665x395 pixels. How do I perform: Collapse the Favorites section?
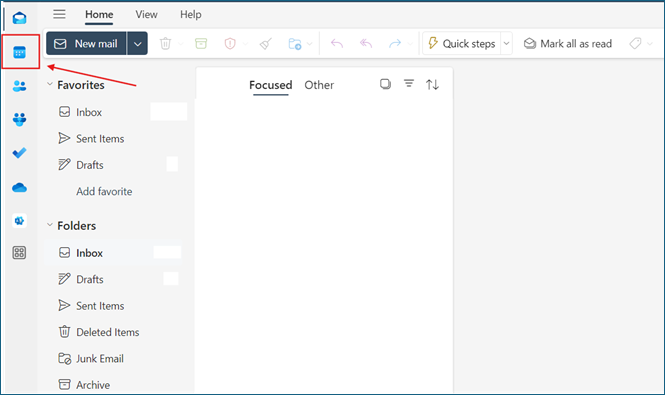pos(50,84)
